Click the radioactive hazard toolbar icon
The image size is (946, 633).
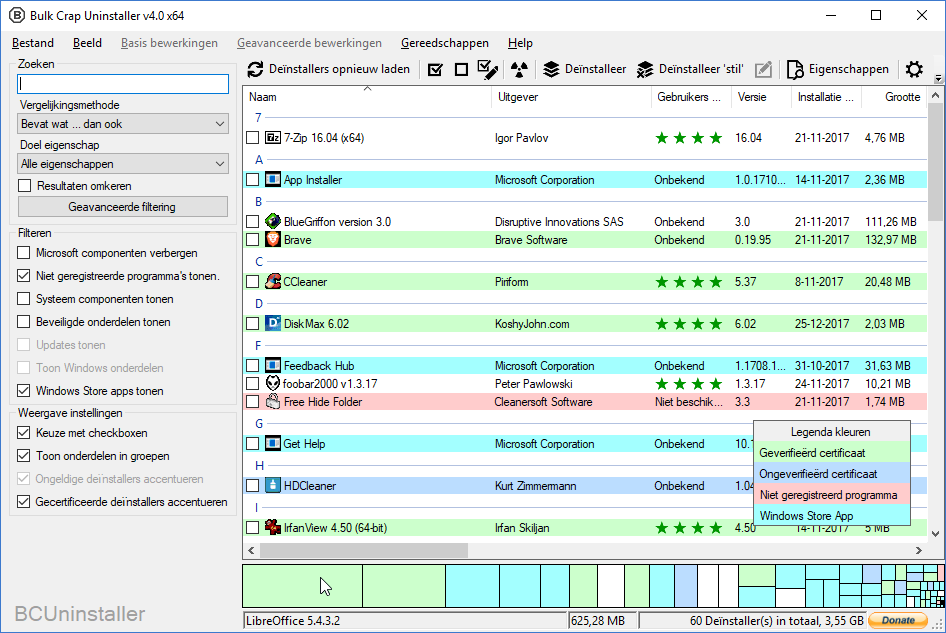click(x=517, y=70)
